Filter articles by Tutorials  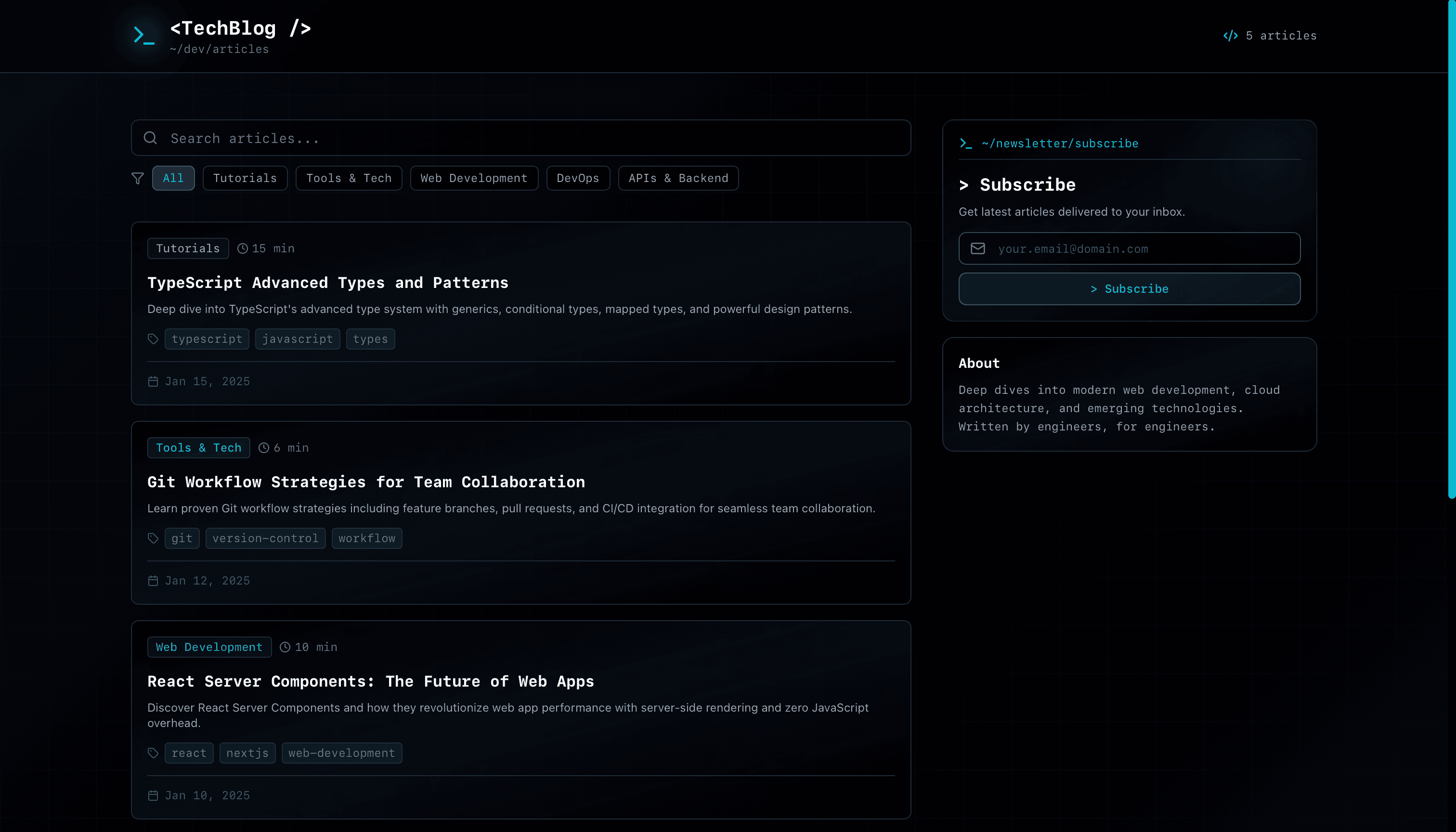245,178
